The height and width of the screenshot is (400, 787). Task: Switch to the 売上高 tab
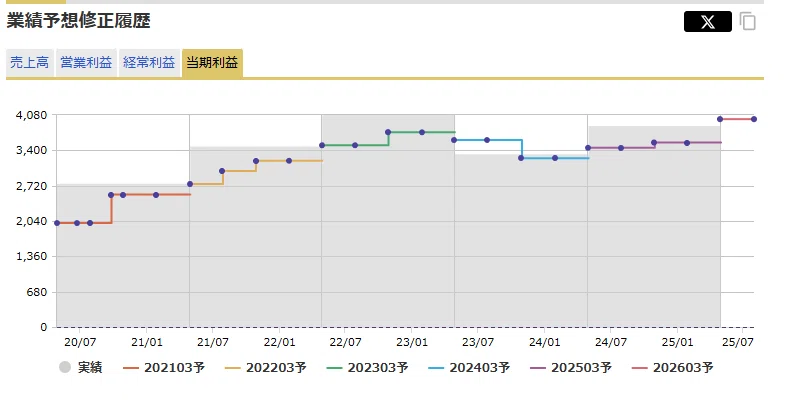point(30,63)
